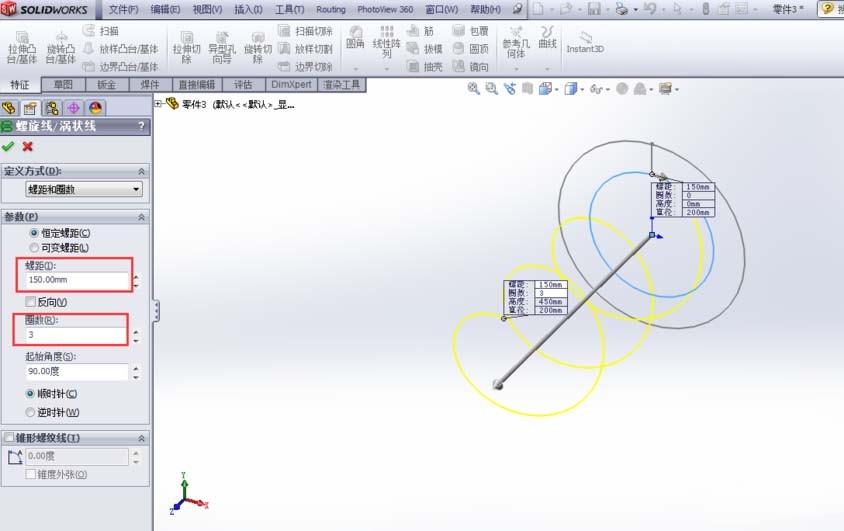Select the 边界切除 boundary cut tool
Viewport: 844px width, 531px height.
coord(305,67)
